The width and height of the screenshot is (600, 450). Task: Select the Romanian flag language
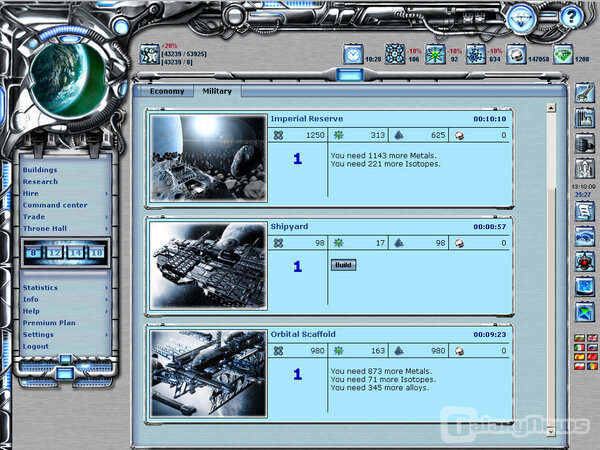(x=592, y=366)
